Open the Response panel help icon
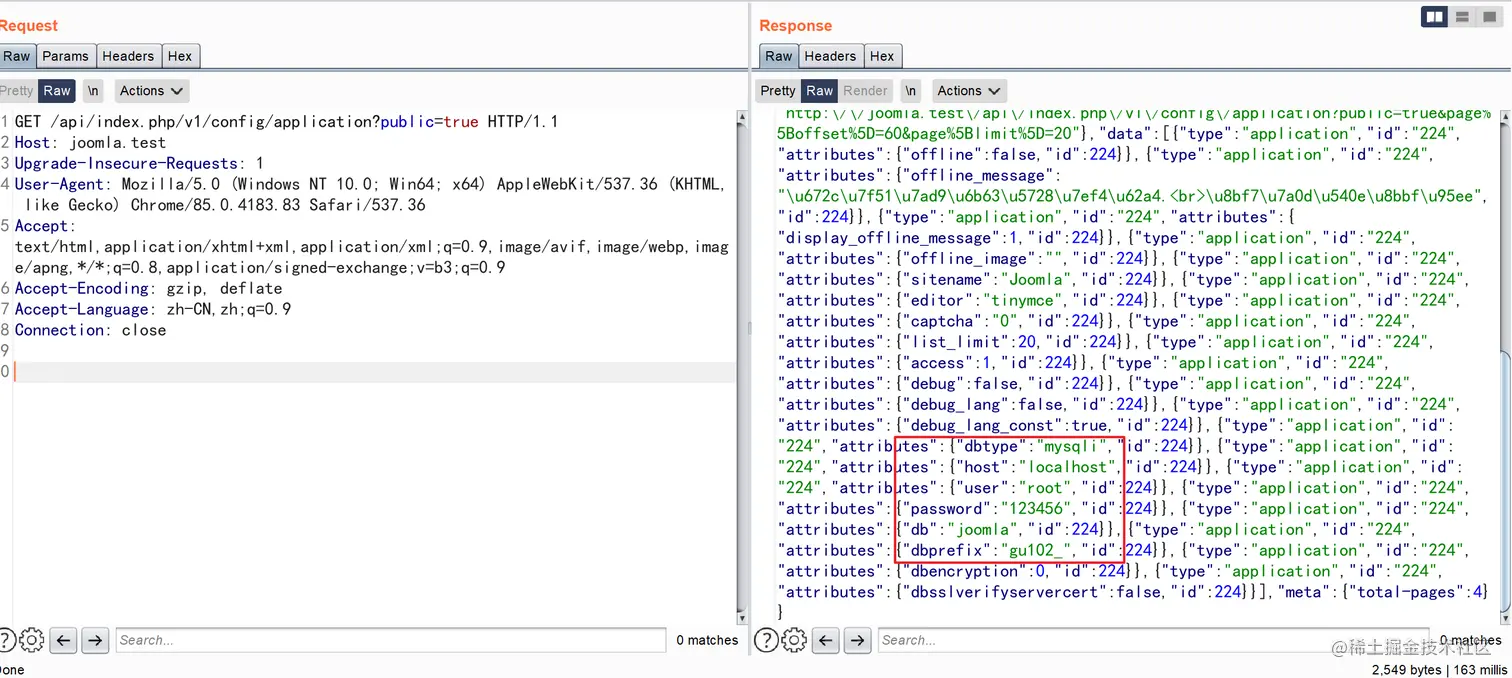 766,640
